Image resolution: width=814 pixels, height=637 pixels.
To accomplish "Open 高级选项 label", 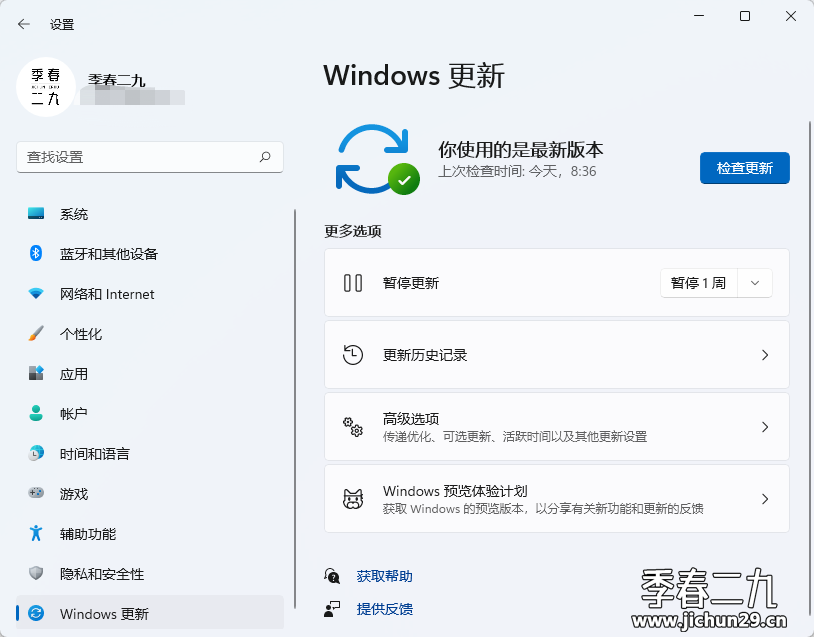I will click(411, 418).
